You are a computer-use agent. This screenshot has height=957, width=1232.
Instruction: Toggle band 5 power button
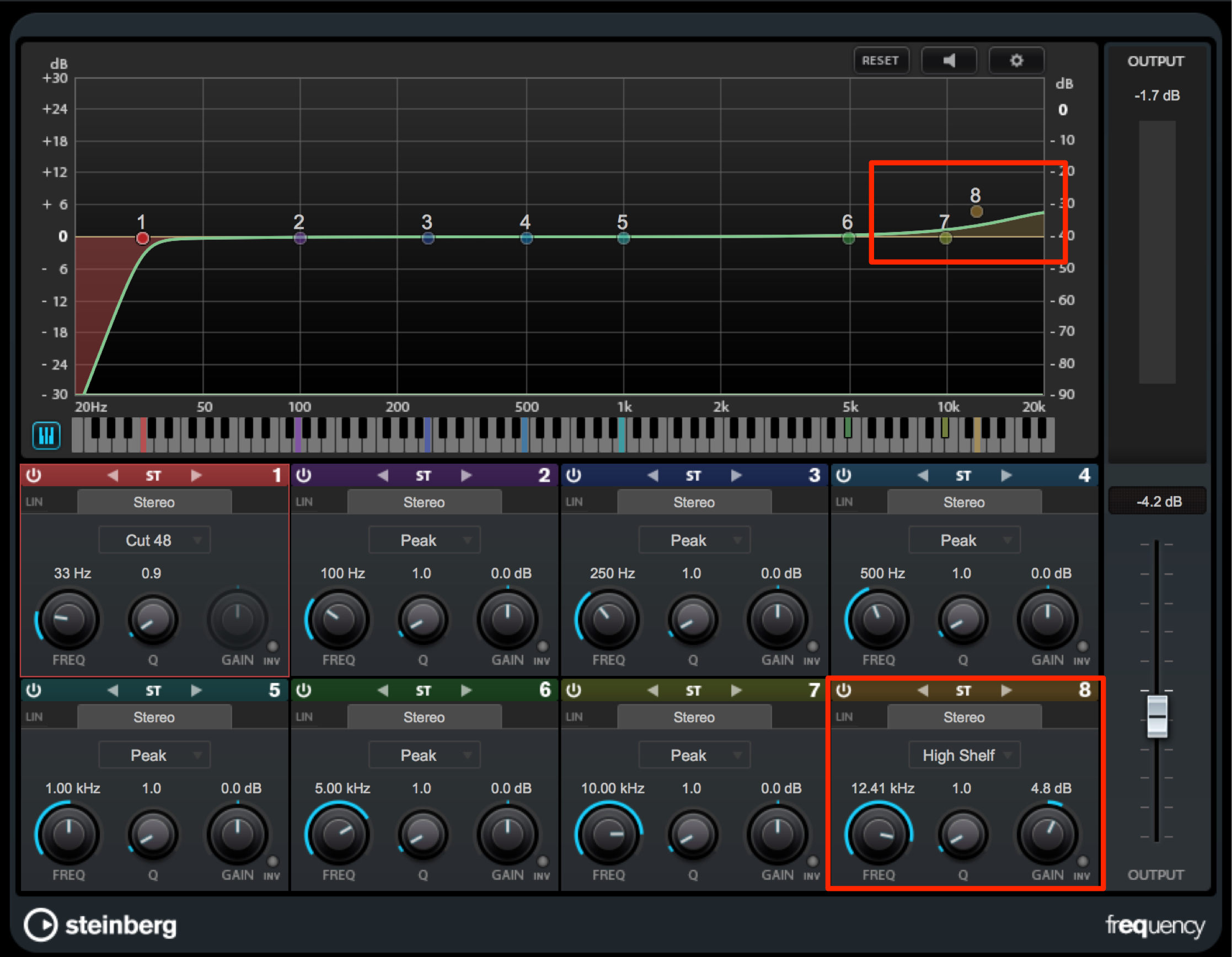click(34, 690)
